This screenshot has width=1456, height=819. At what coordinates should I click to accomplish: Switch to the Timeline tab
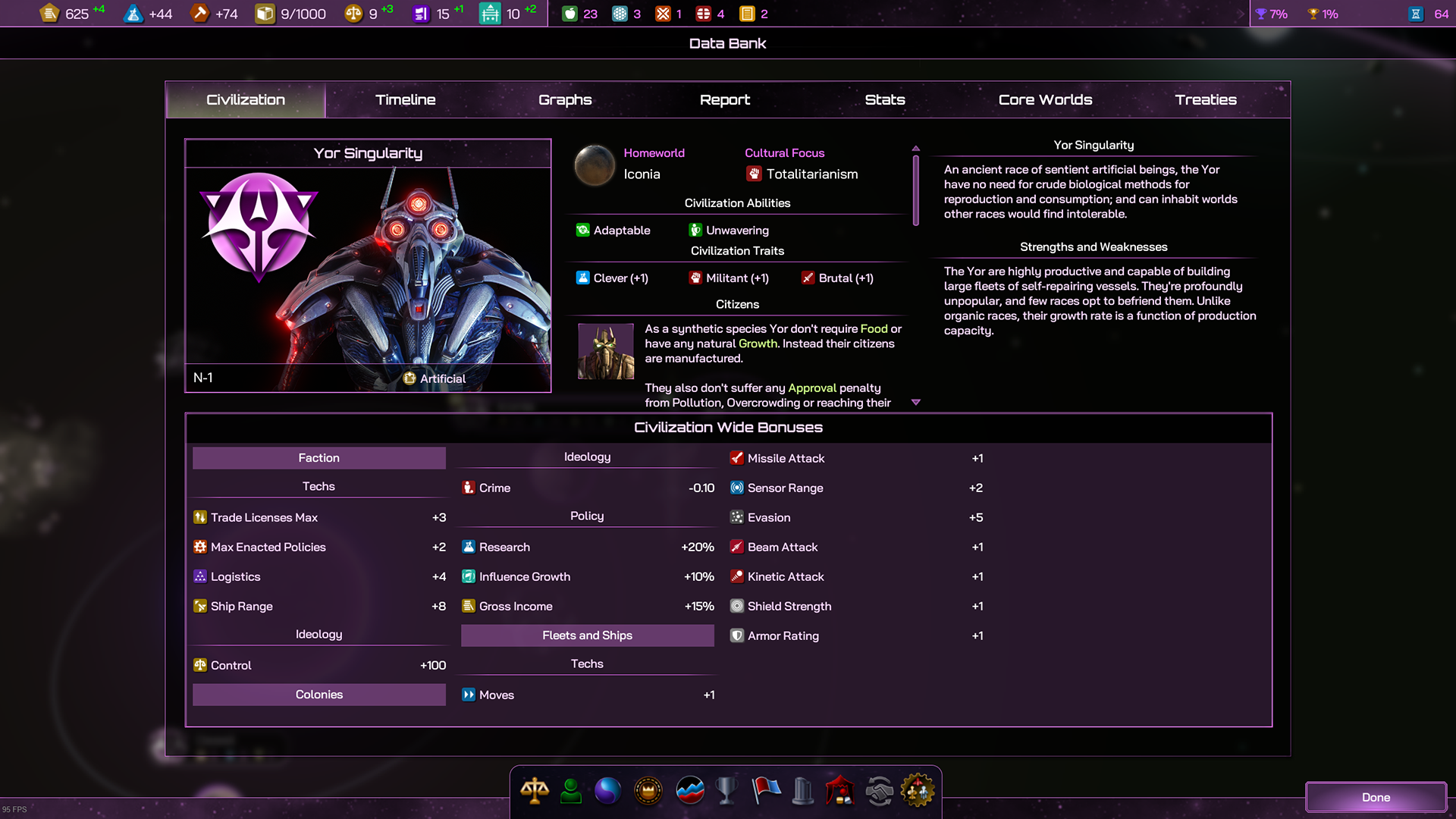click(x=405, y=100)
